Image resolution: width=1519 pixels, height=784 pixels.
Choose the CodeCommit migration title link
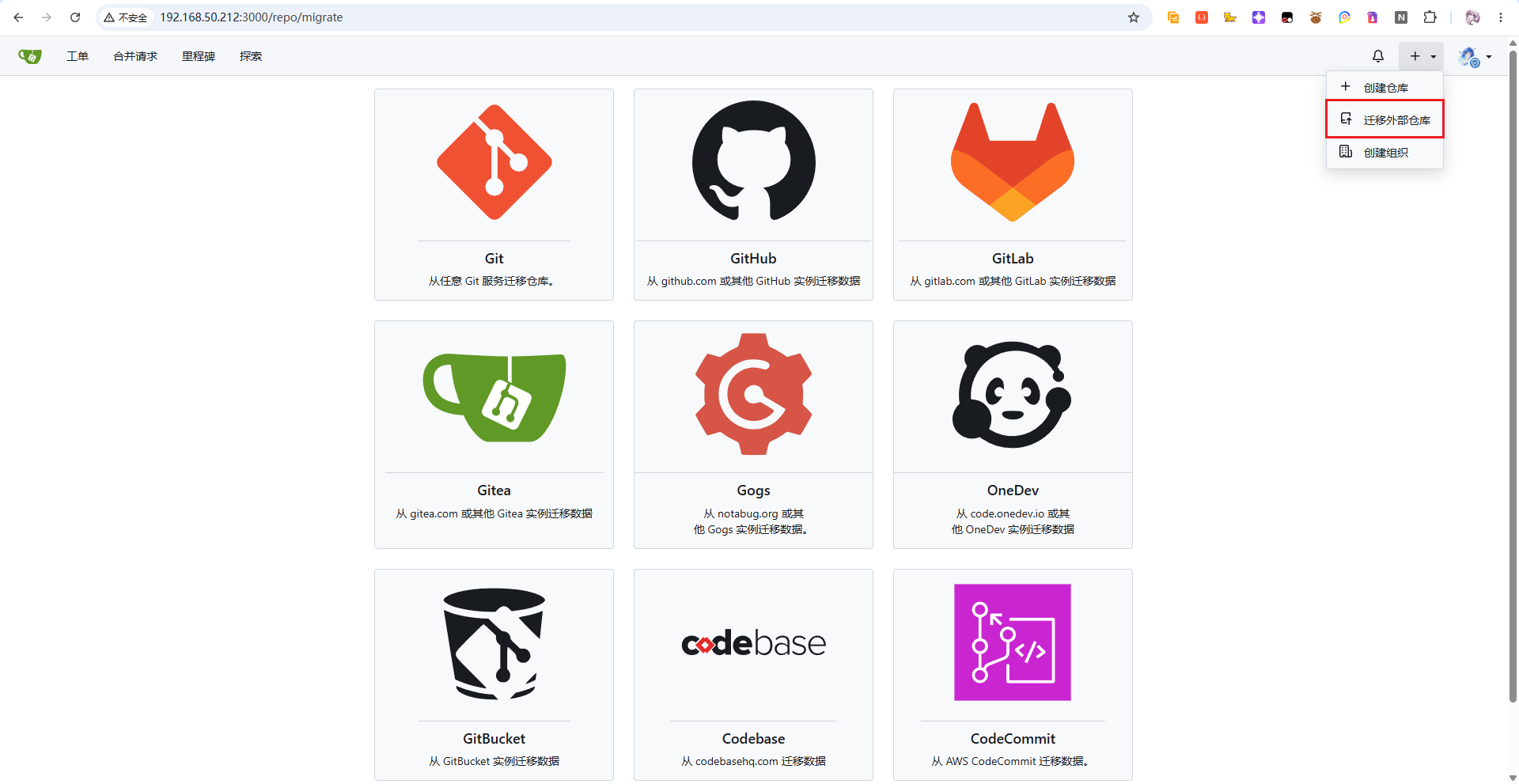[1013, 739]
